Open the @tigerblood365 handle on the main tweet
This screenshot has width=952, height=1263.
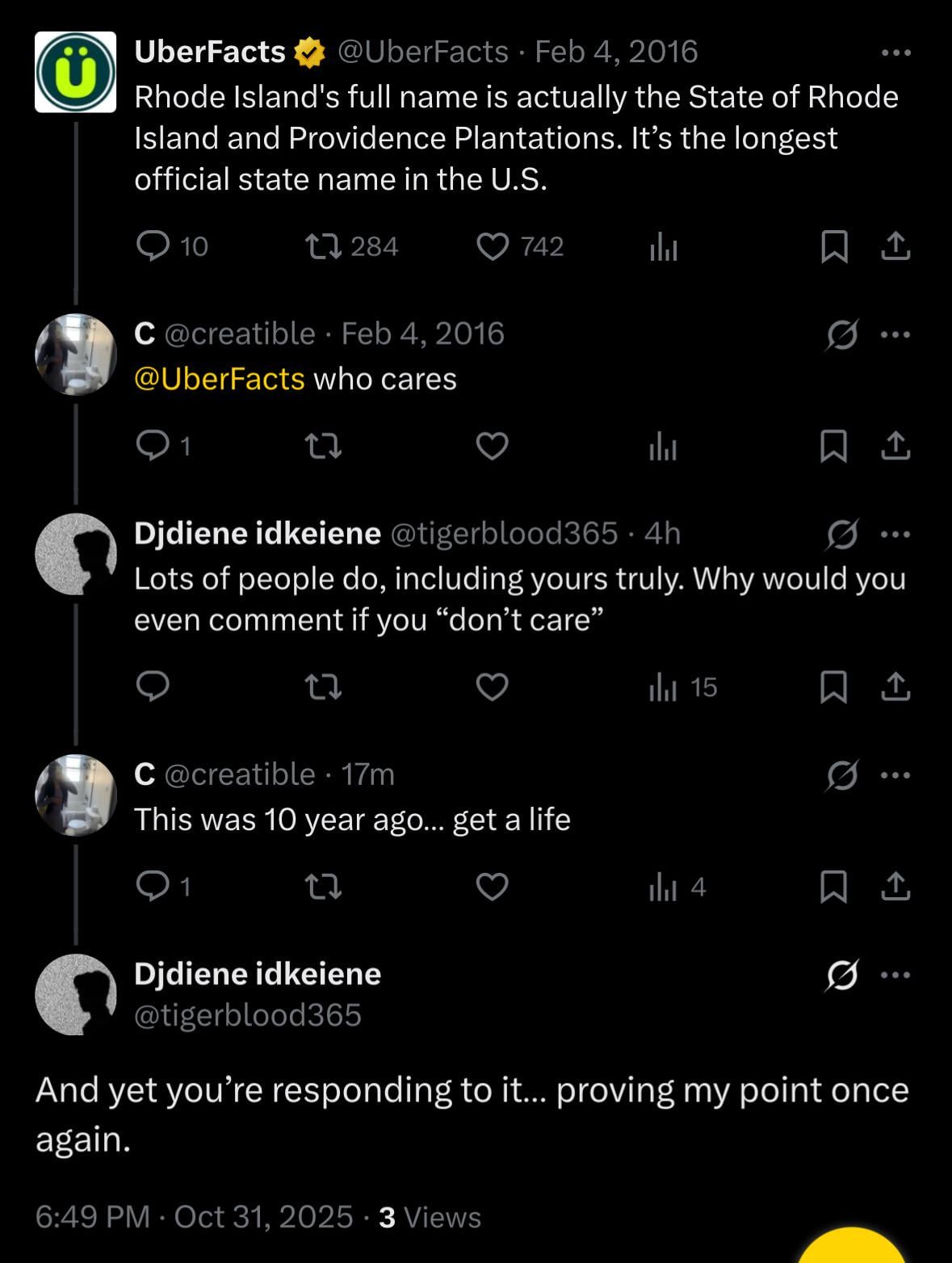[247, 1016]
